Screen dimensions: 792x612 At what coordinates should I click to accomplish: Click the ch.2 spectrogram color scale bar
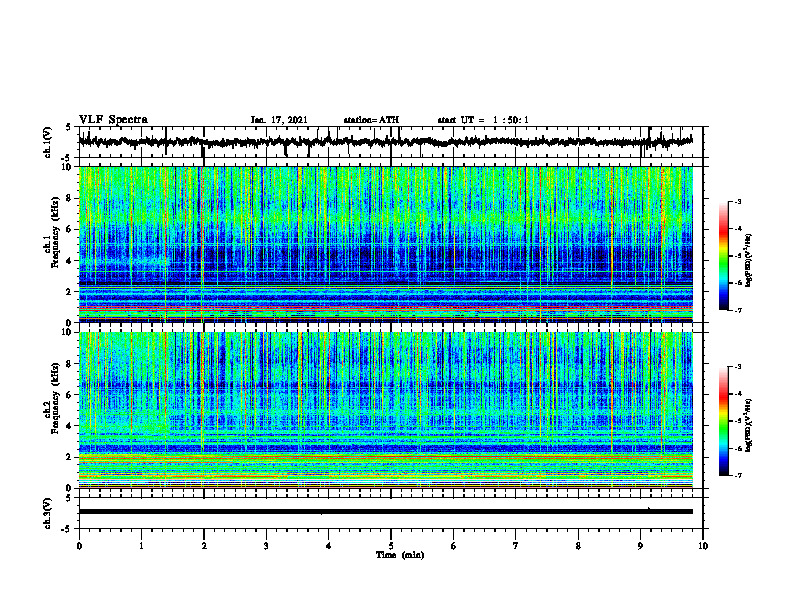point(724,421)
